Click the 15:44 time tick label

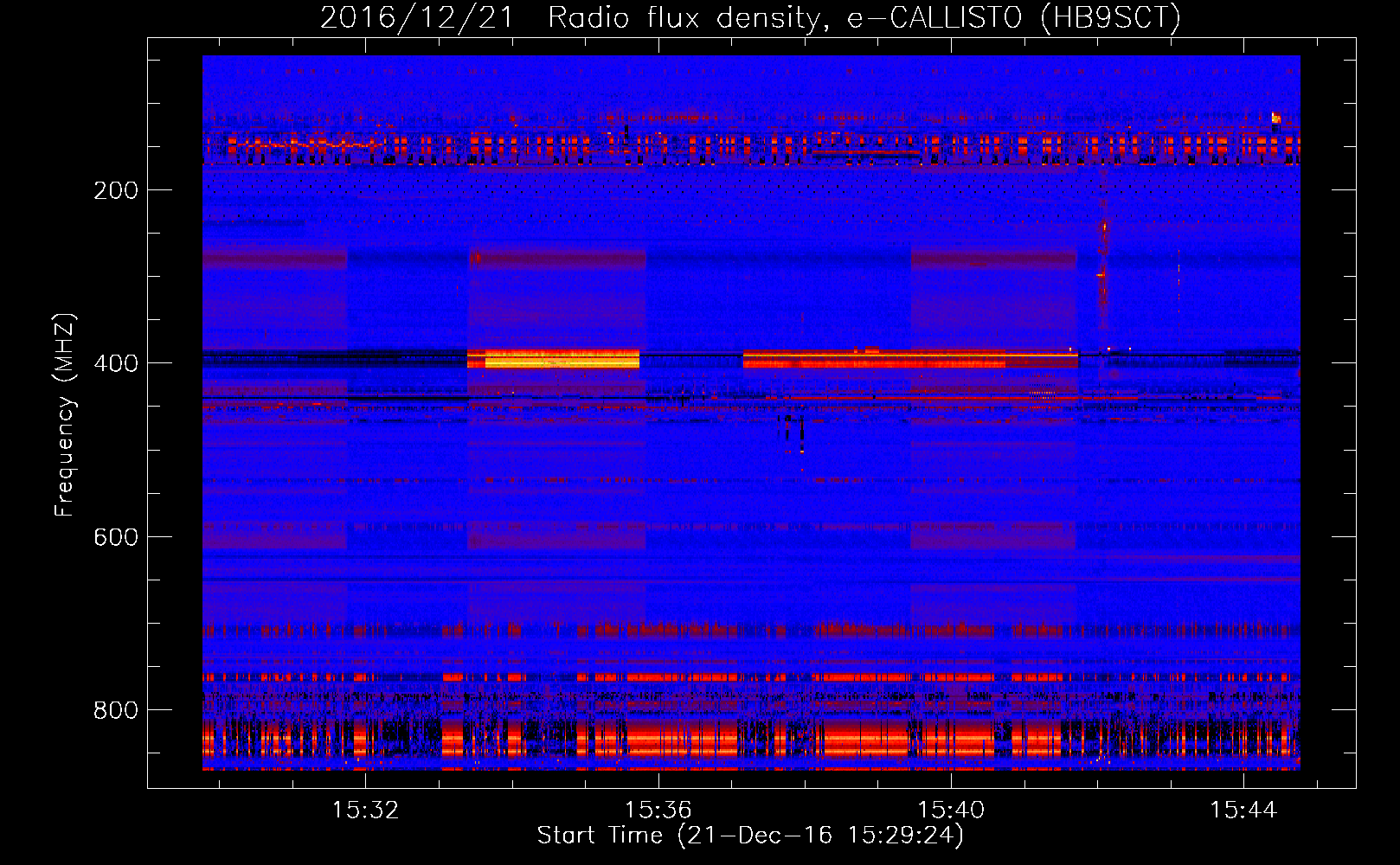[1243, 810]
